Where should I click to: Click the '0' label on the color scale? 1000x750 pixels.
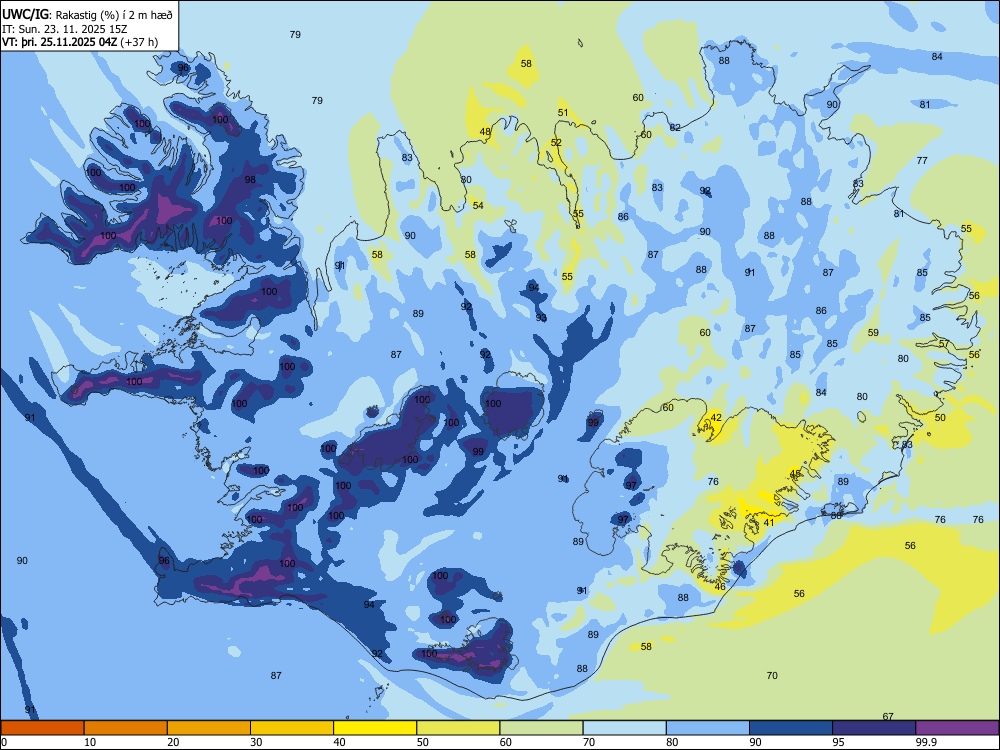pos(4,742)
